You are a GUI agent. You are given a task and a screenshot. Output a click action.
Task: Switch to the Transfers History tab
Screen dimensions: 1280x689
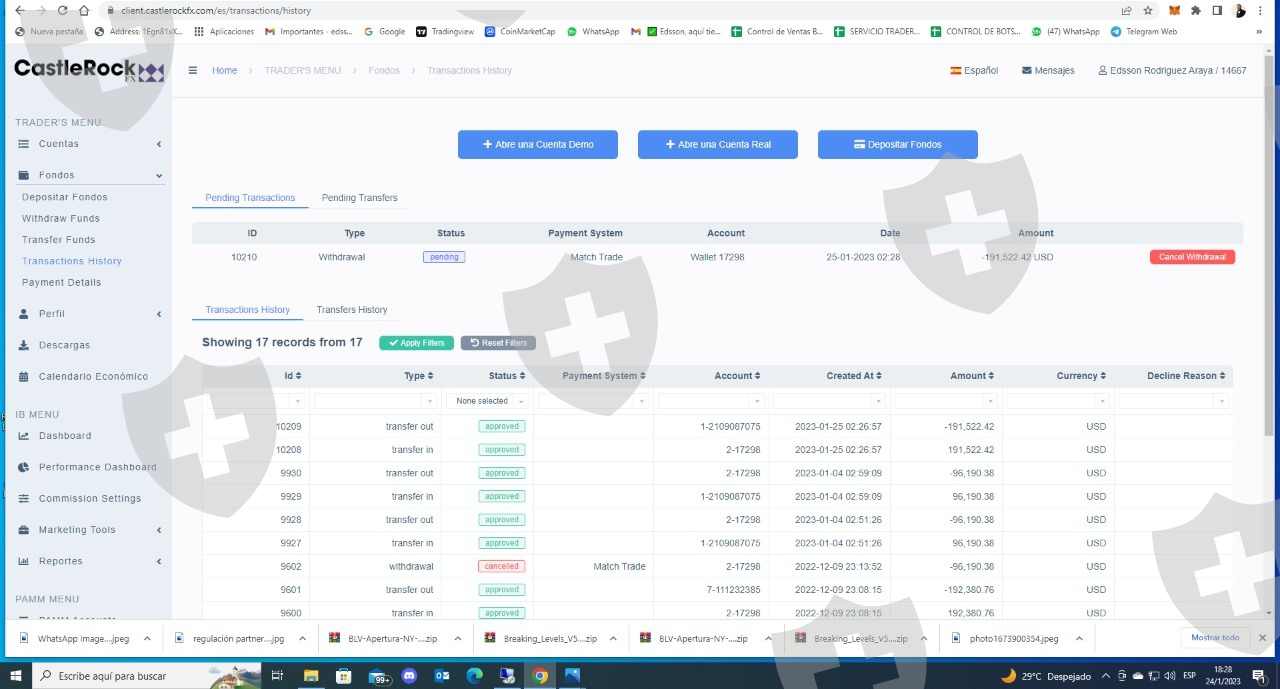(x=351, y=310)
